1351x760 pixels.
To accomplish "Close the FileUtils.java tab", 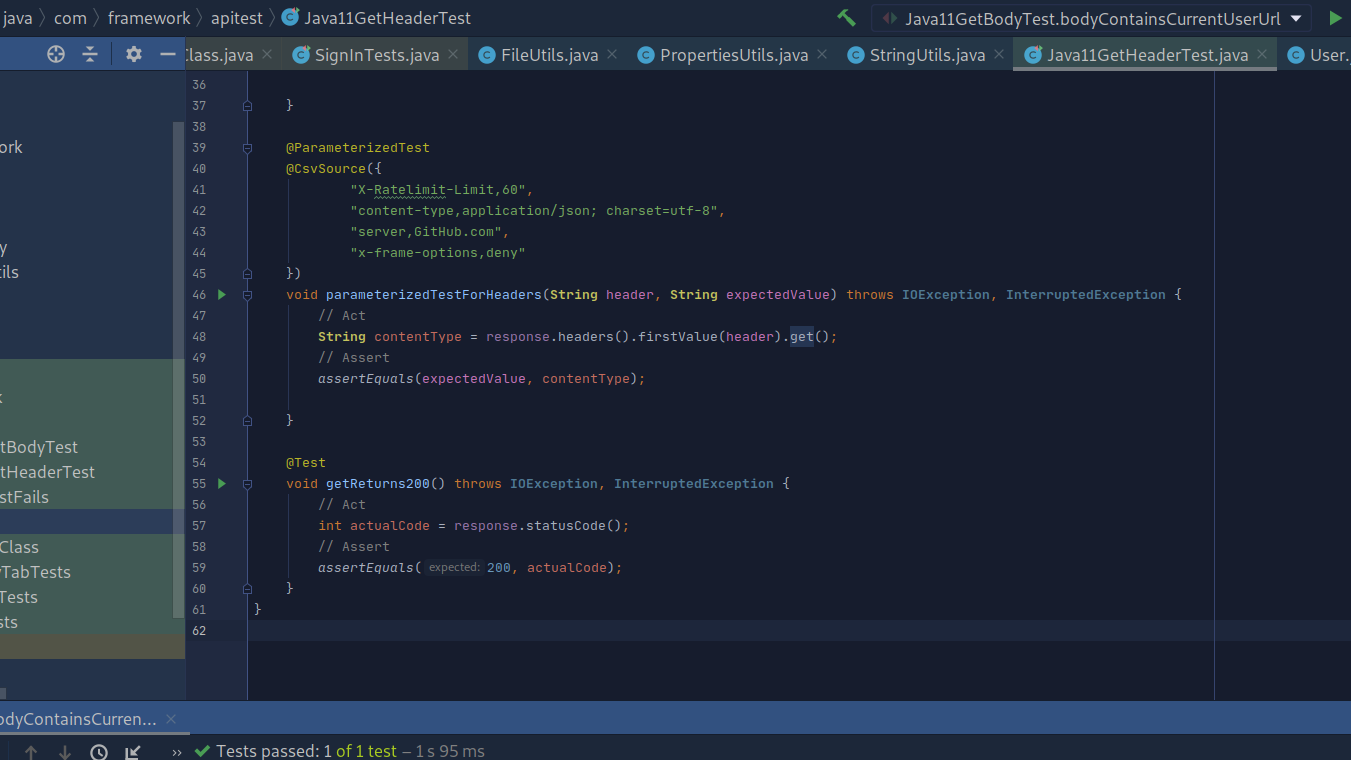I will point(612,55).
